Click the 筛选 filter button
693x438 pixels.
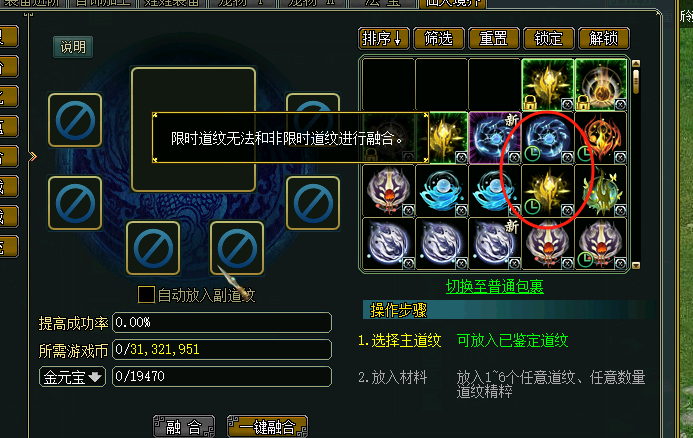click(439, 38)
